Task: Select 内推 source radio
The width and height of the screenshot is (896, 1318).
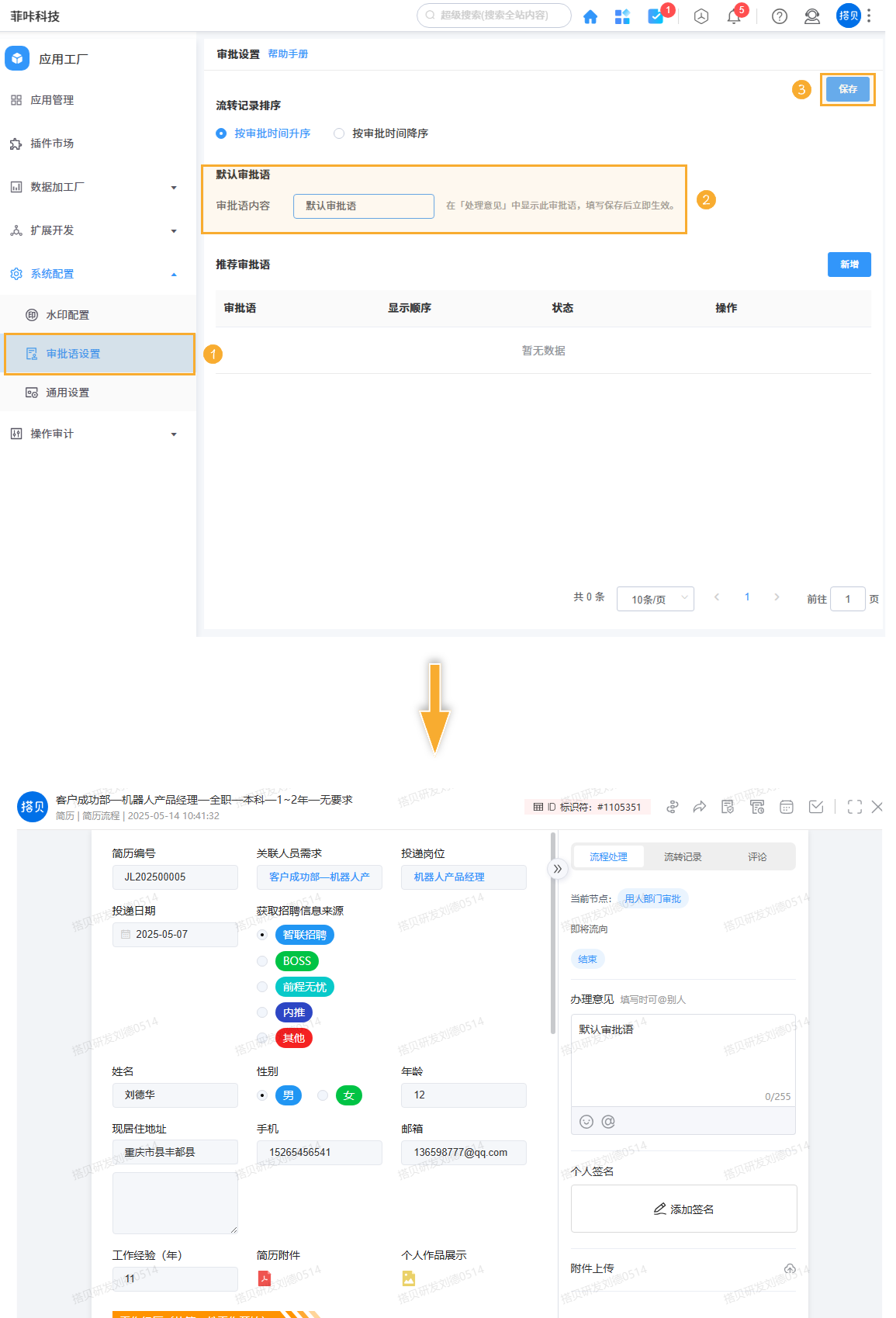Action: tap(262, 1012)
